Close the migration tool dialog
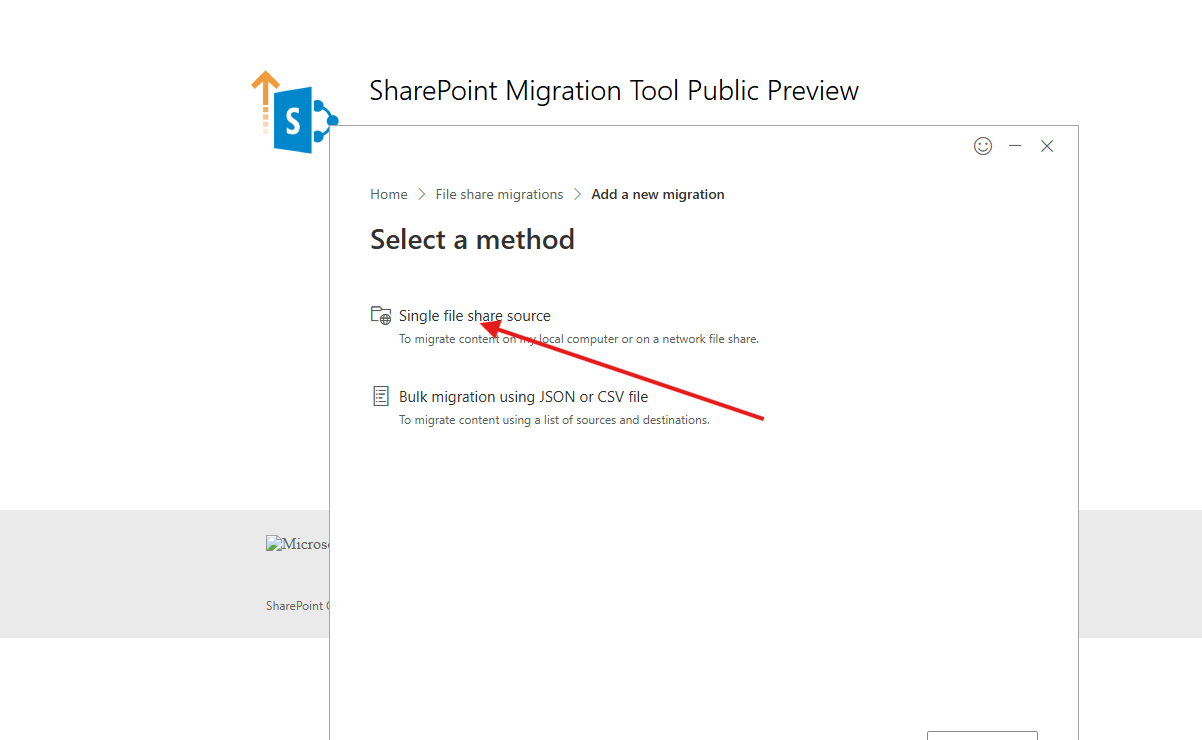 [x=1047, y=146]
